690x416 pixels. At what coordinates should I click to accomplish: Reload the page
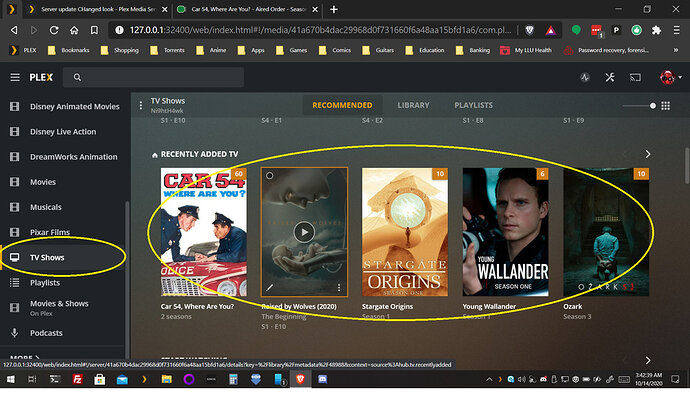click(x=54, y=30)
